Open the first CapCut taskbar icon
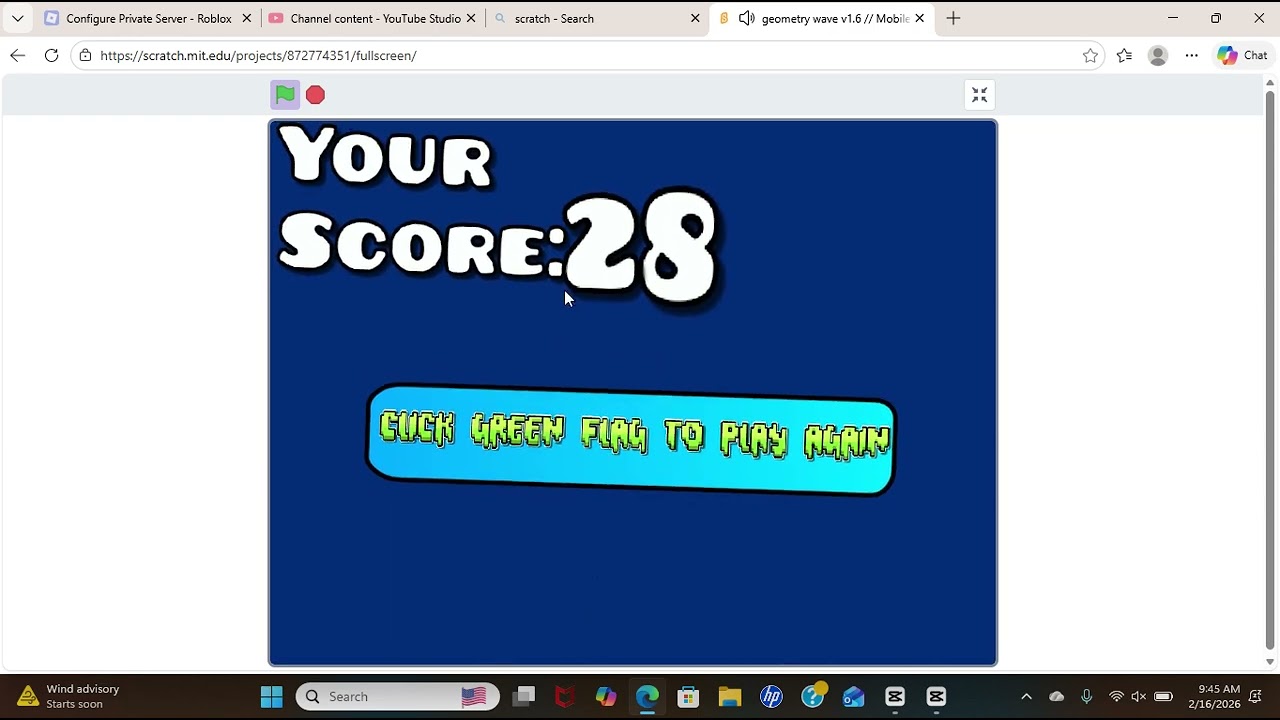The image size is (1280, 720). point(895,697)
